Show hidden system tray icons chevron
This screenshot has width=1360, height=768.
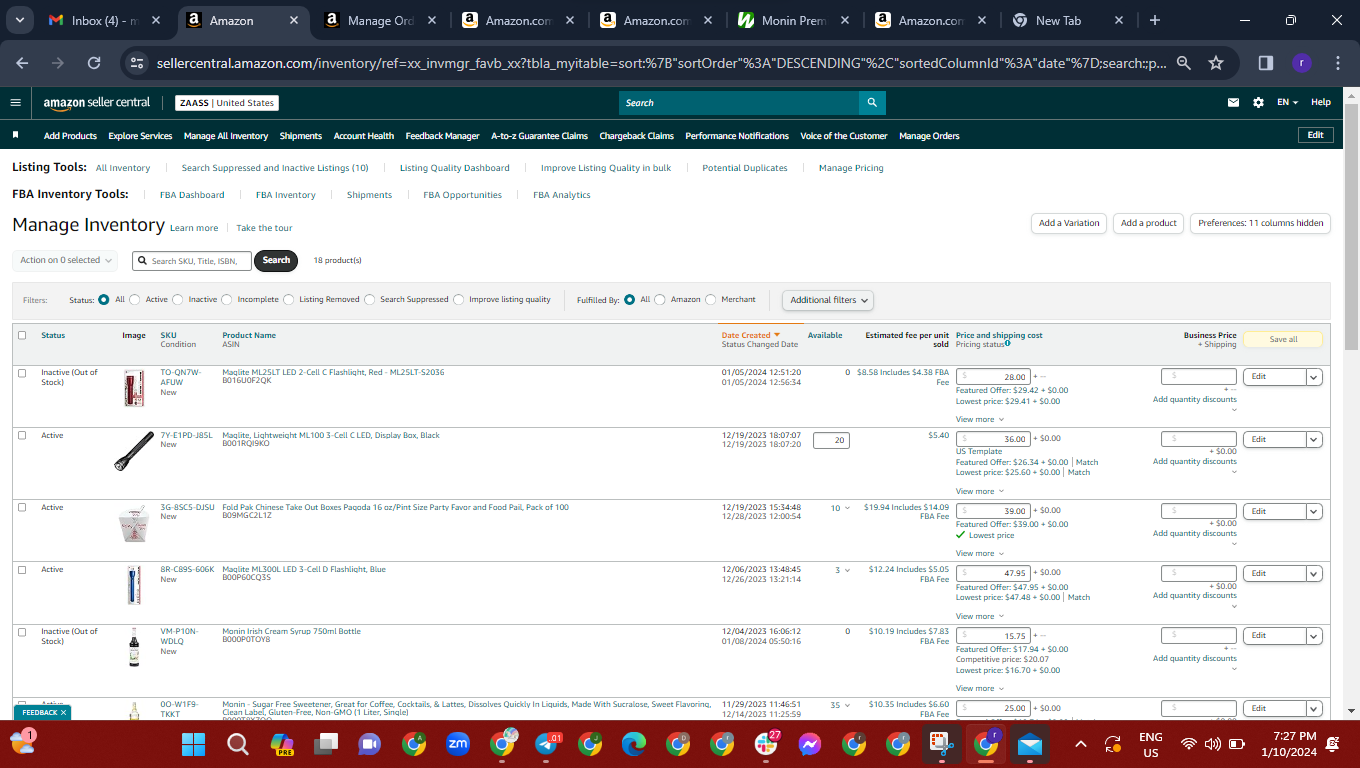pyautogui.click(x=1080, y=744)
